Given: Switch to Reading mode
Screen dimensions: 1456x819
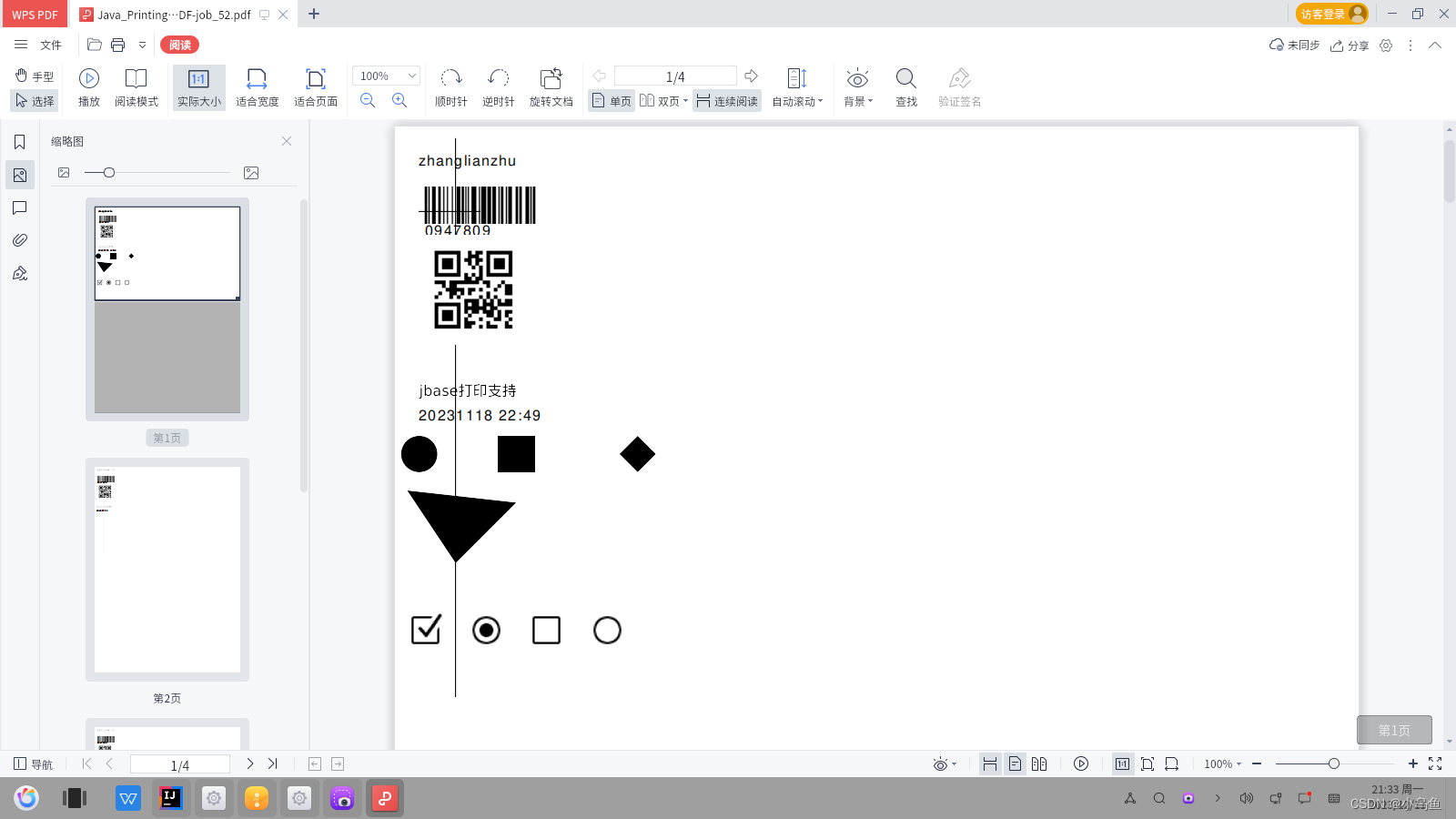Looking at the screenshot, I should click(136, 88).
